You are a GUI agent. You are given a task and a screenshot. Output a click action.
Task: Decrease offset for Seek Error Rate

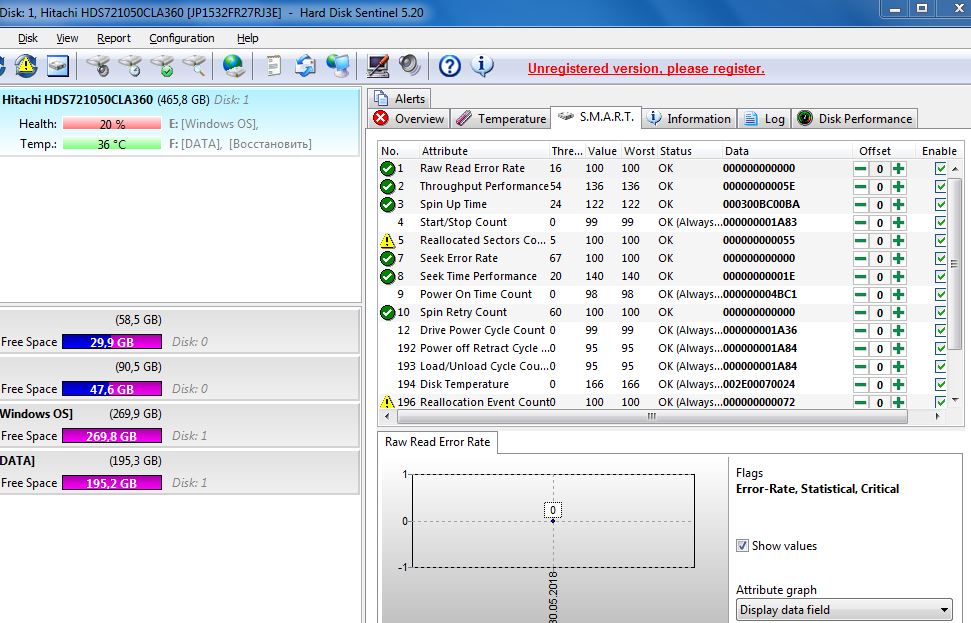(x=860, y=259)
